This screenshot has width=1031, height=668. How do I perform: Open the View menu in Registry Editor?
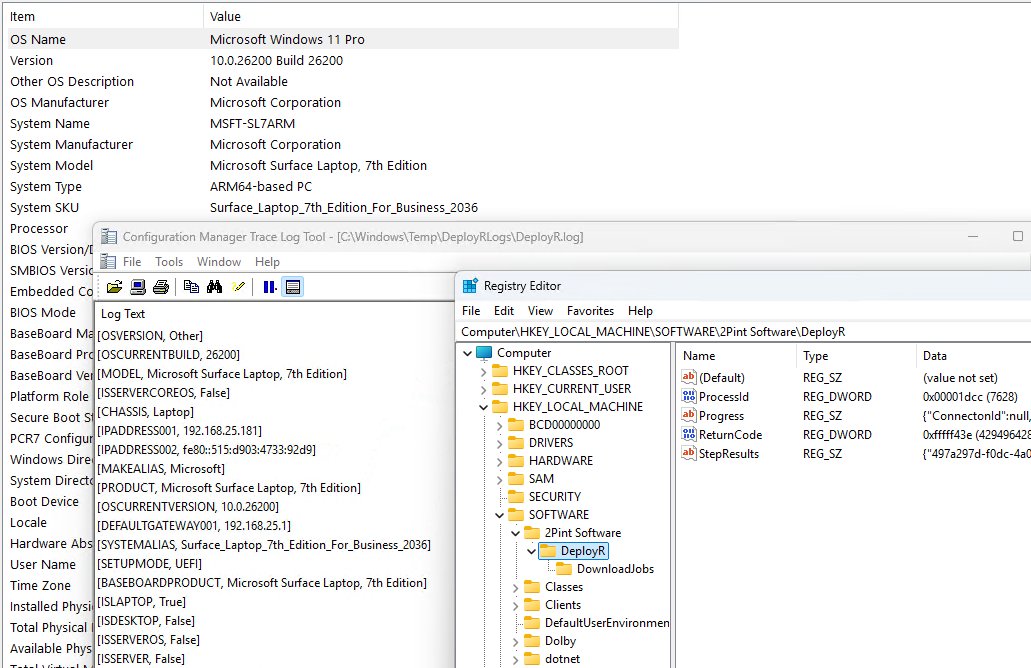(540, 311)
